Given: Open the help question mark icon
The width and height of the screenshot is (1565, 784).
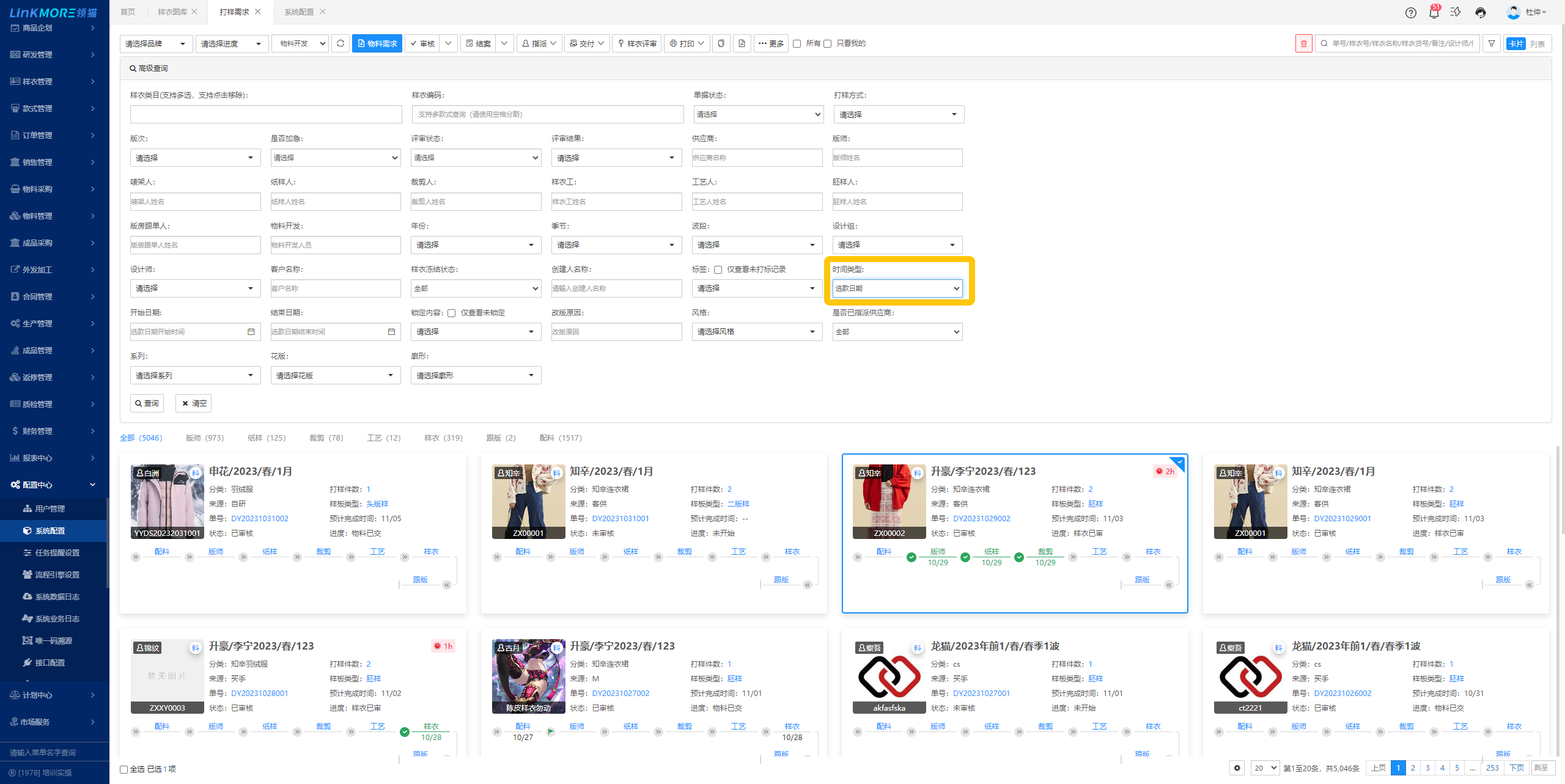Looking at the screenshot, I should pyautogui.click(x=1411, y=12).
